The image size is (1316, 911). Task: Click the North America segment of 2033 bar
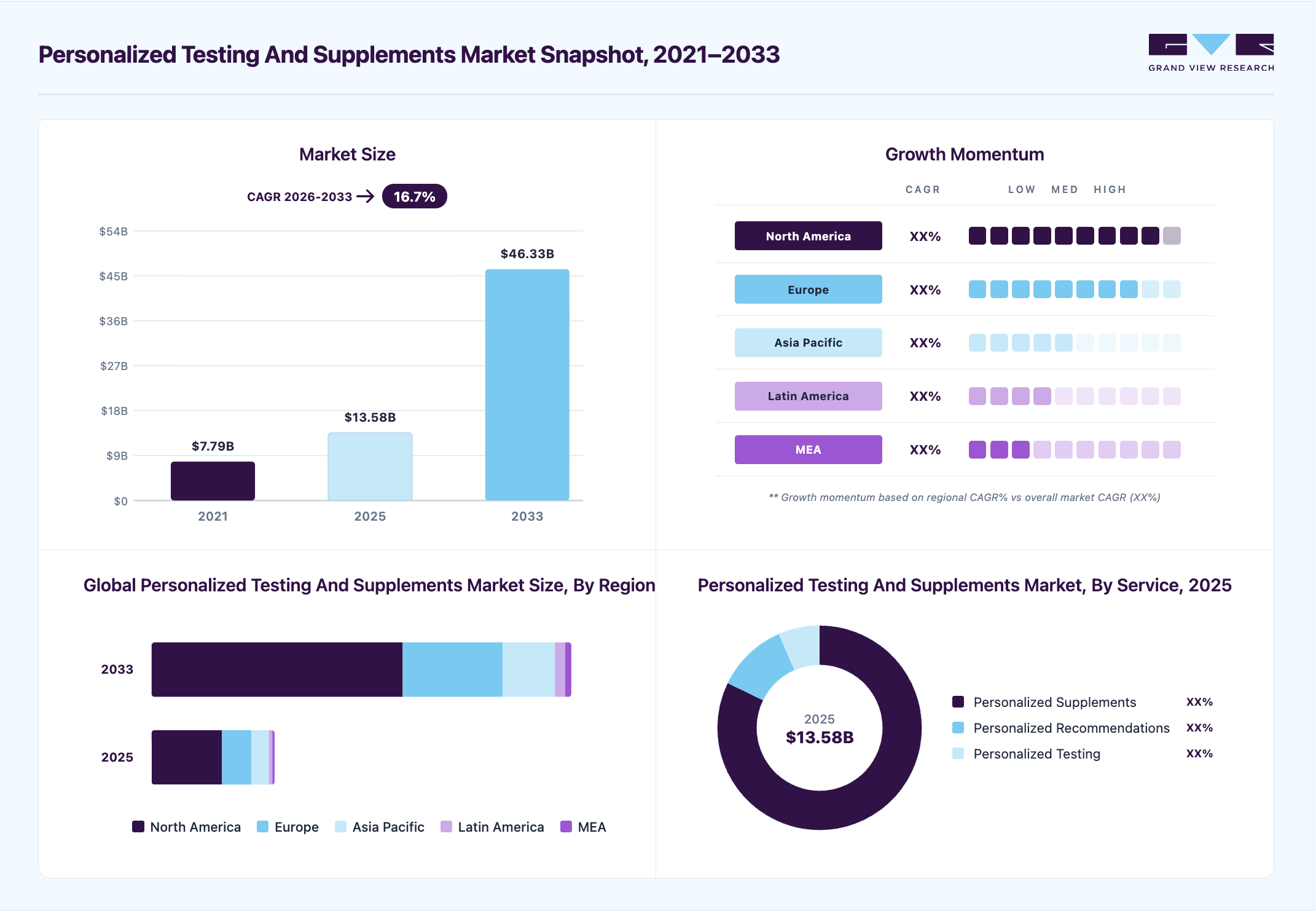tap(277, 669)
